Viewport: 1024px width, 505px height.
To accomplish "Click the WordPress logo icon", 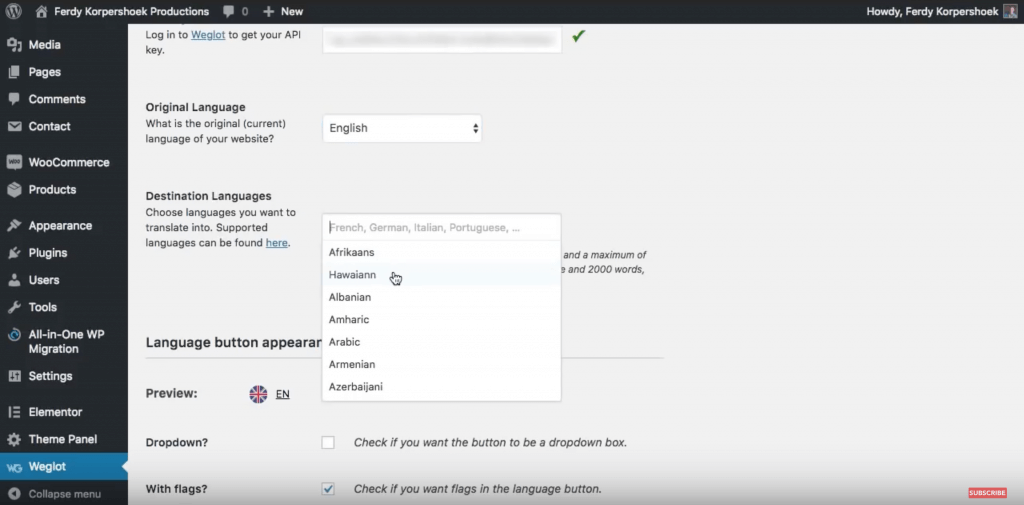I will point(14,11).
